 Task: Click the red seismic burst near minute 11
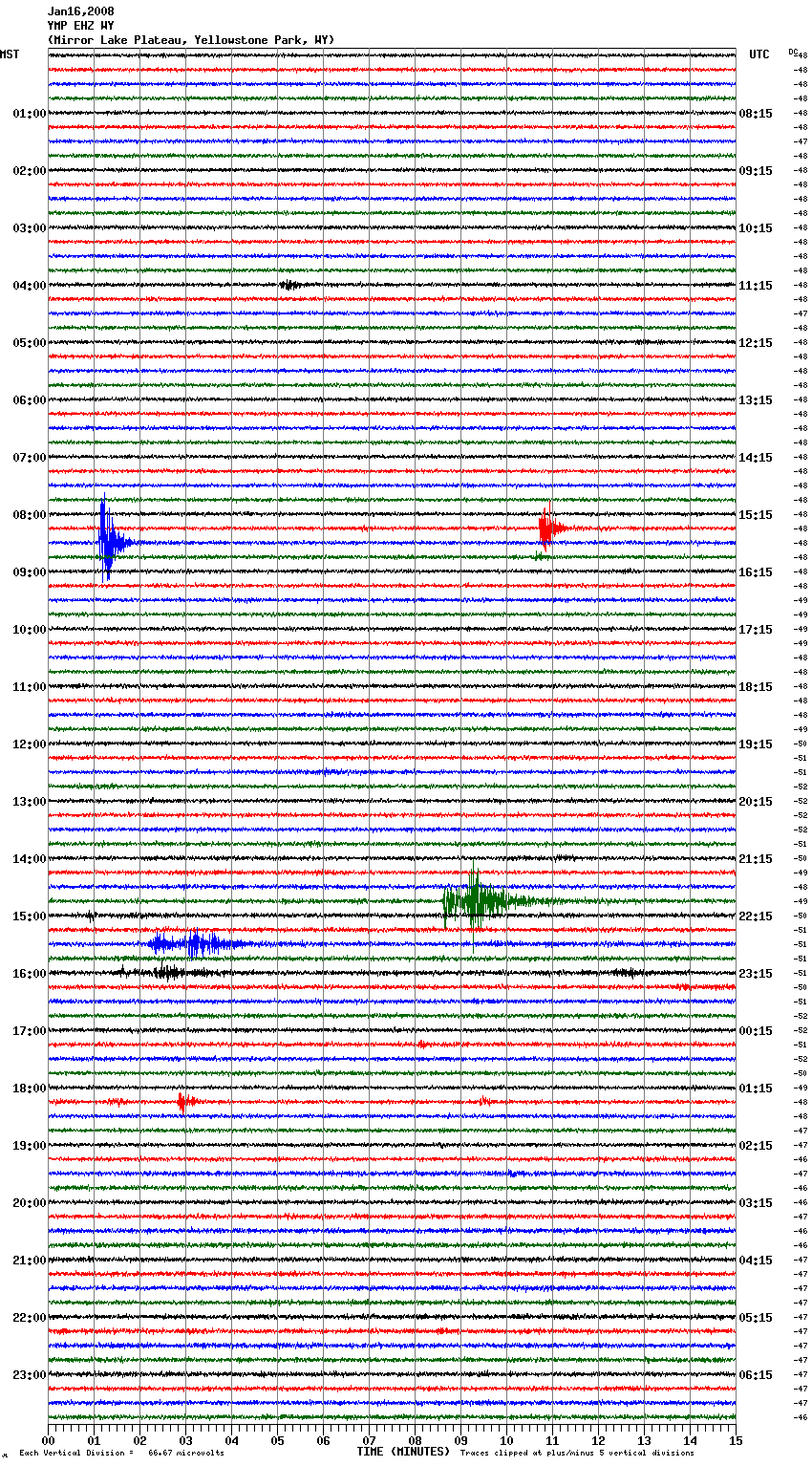click(550, 528)
